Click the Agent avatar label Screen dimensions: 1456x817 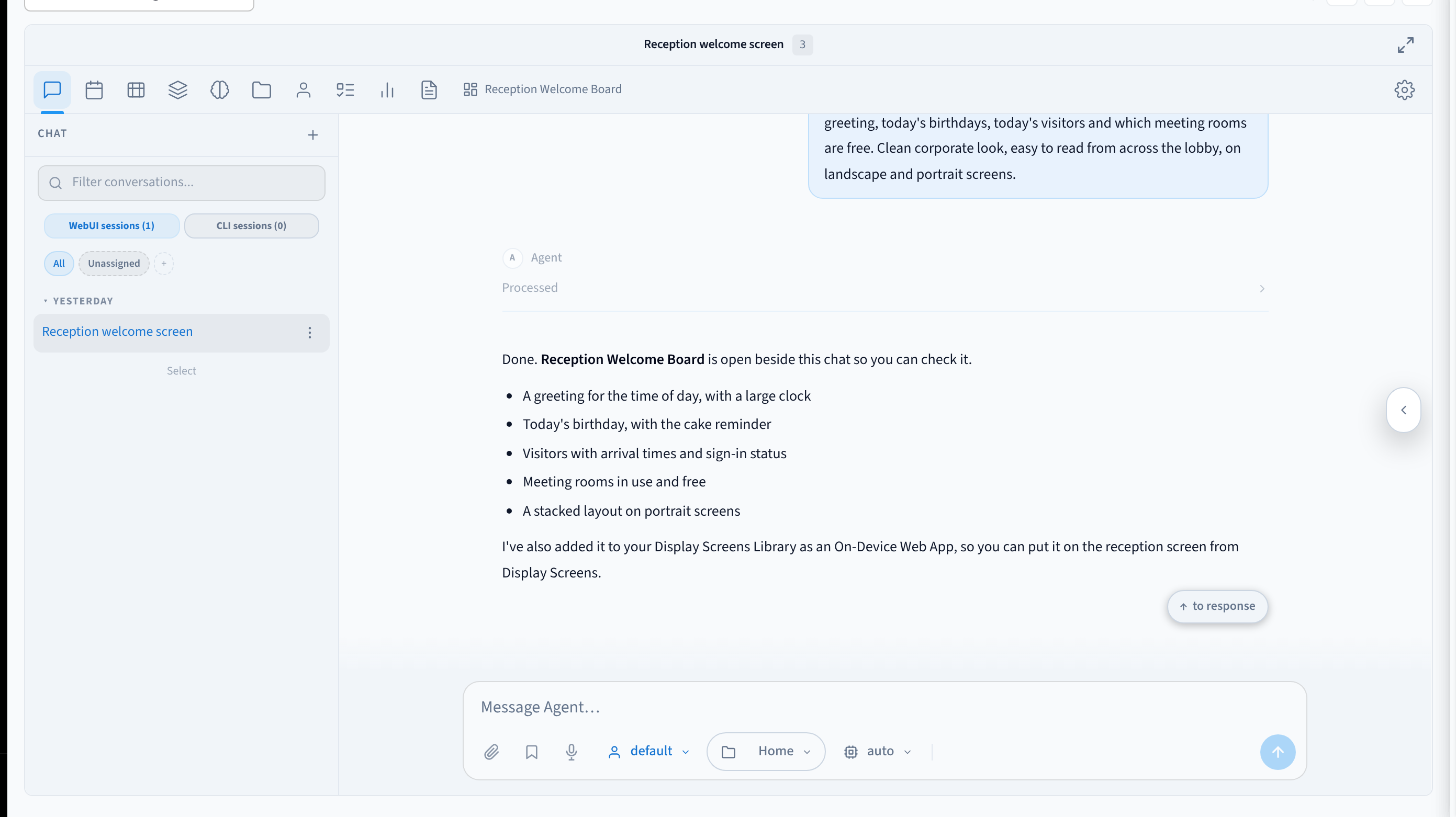[x=532, y=258]
